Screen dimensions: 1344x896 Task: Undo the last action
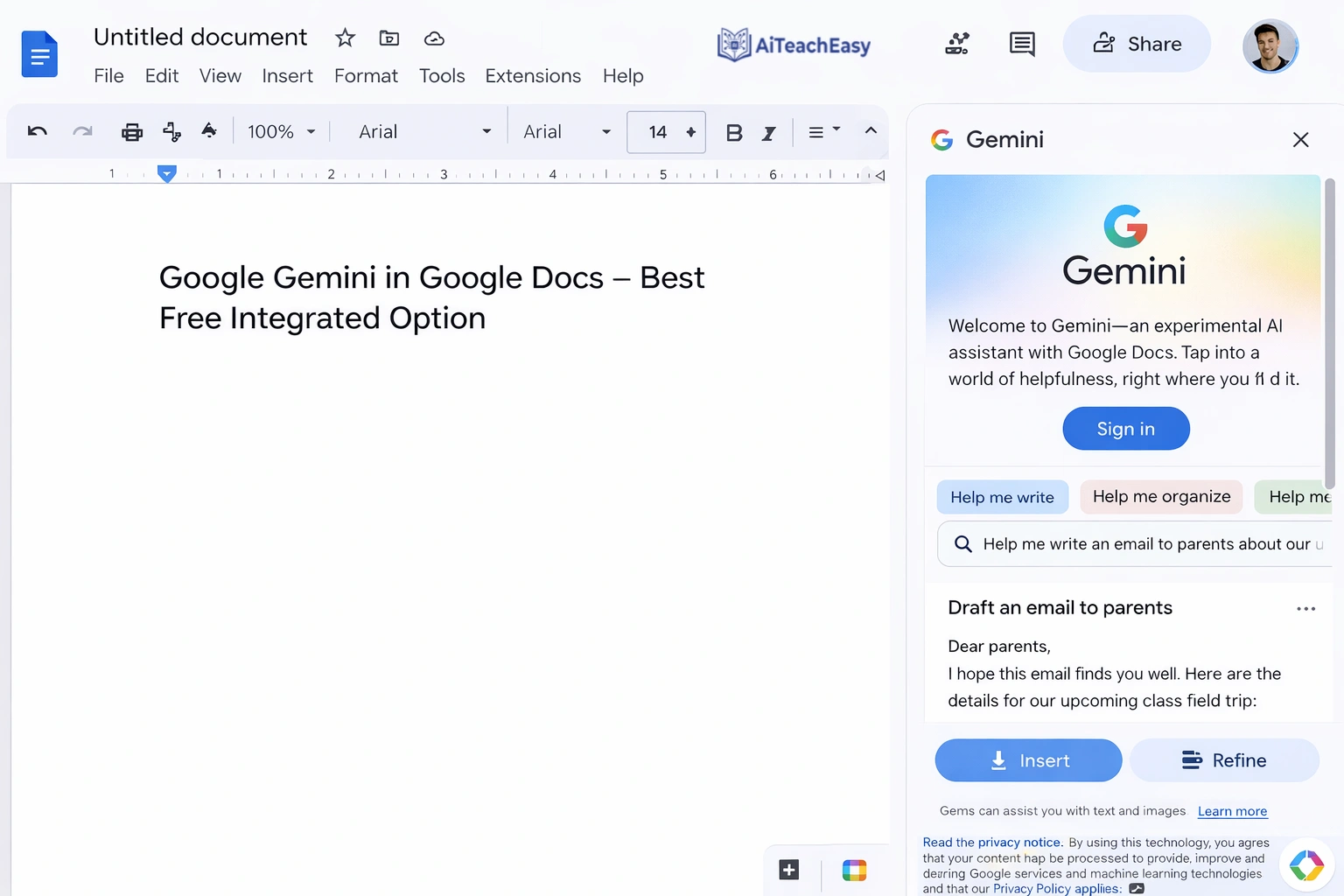(x=37, y=131)
